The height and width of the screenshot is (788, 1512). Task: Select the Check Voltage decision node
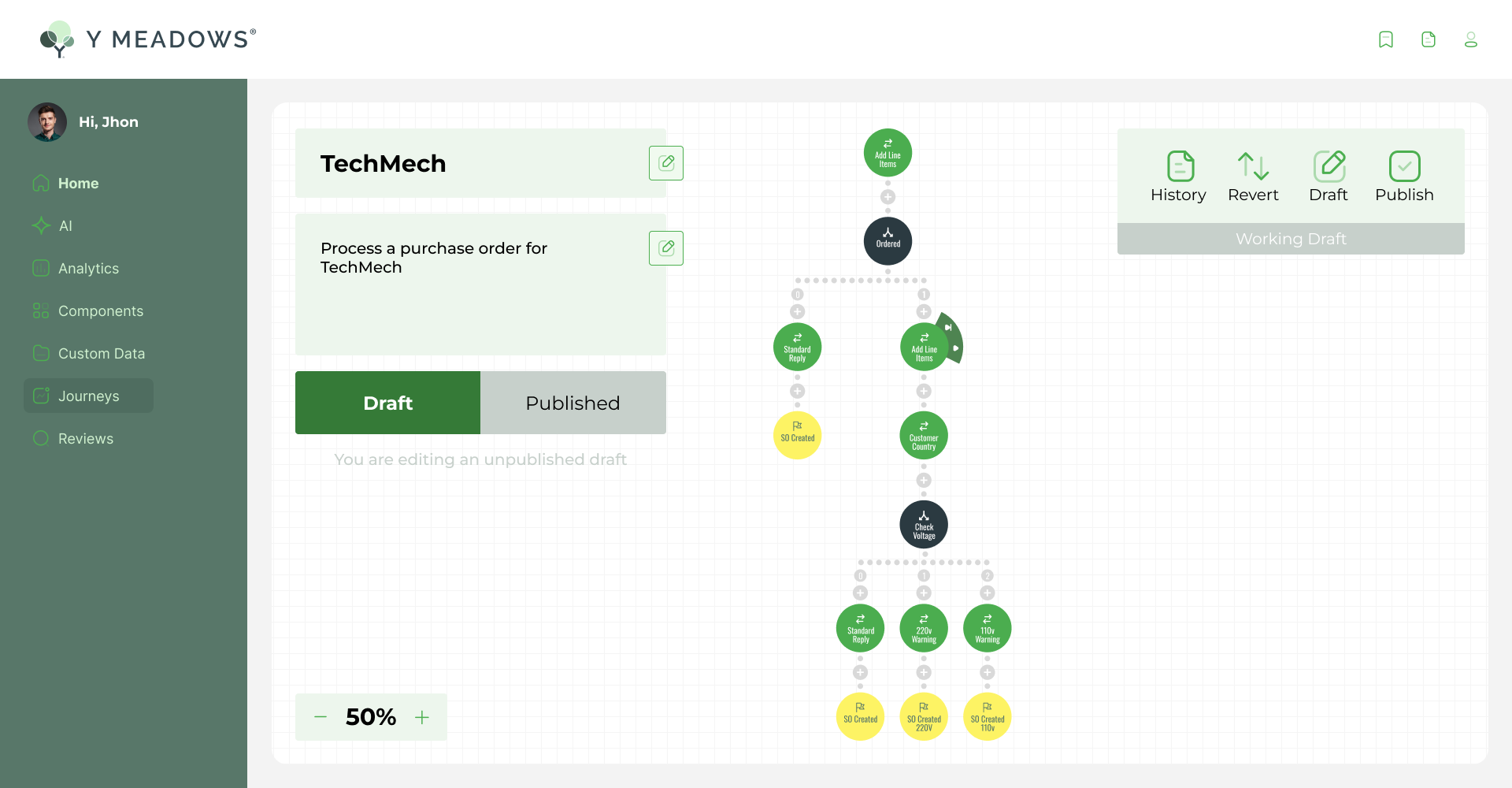coord(924,525)
